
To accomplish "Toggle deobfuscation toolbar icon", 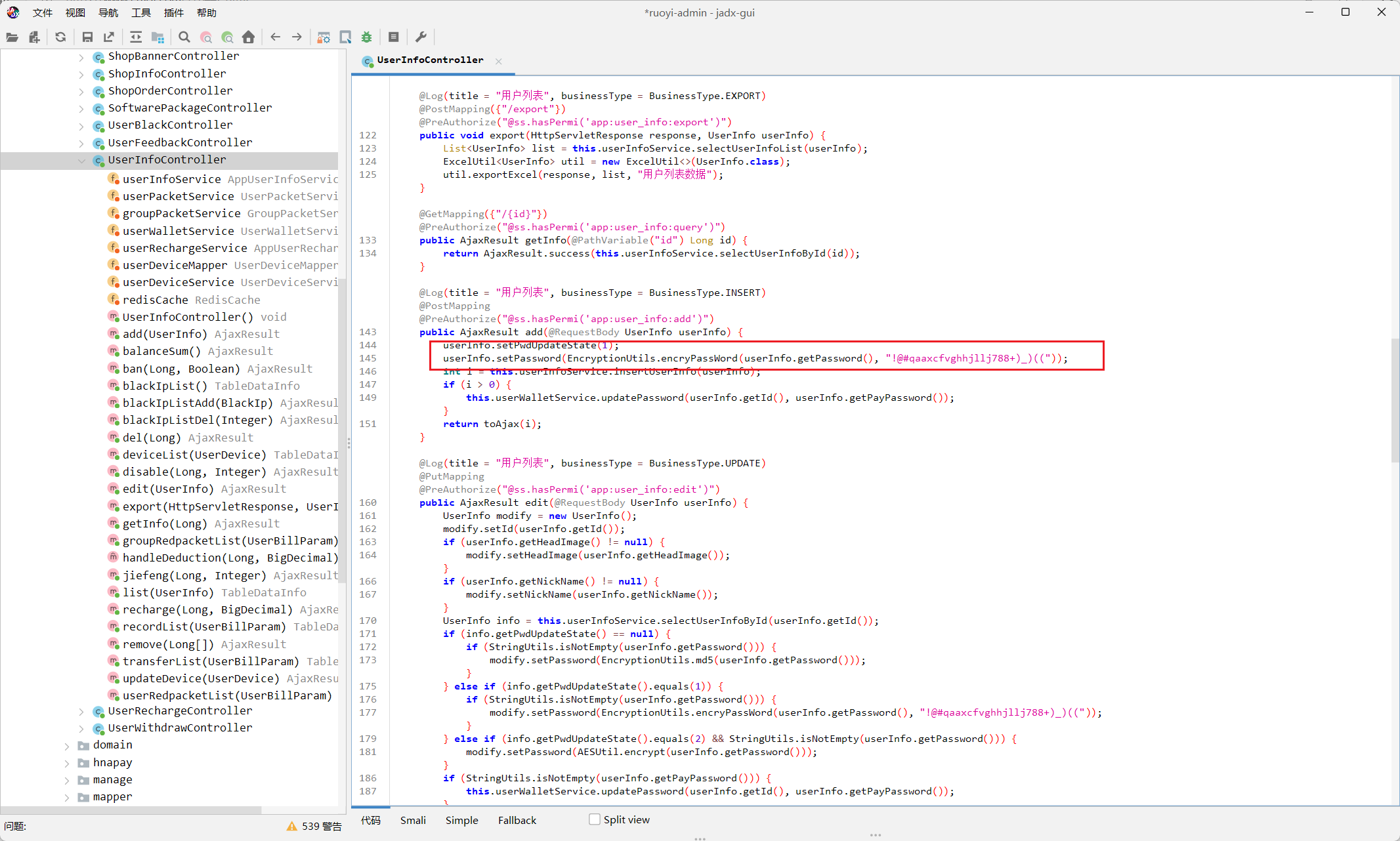I will coord(324,37).
